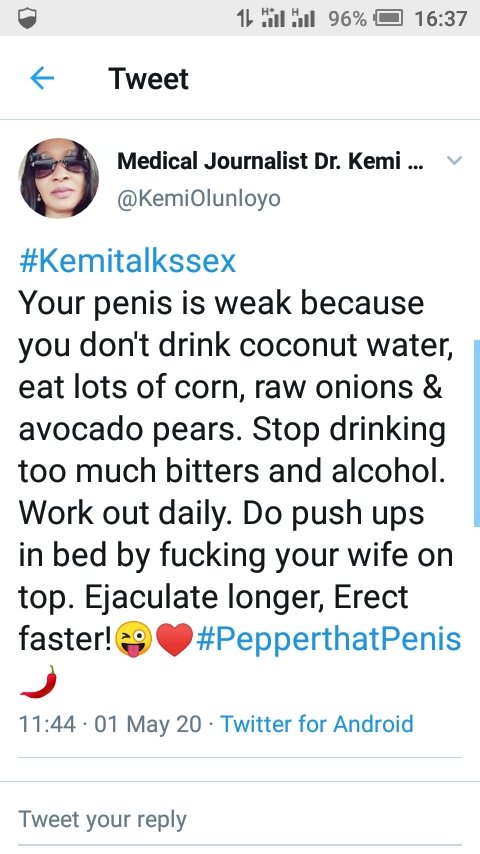Viewport: 480px width, 854px height.
Task: Open the #PepperthatPenis hashtag
Action: tap(329, 639)
